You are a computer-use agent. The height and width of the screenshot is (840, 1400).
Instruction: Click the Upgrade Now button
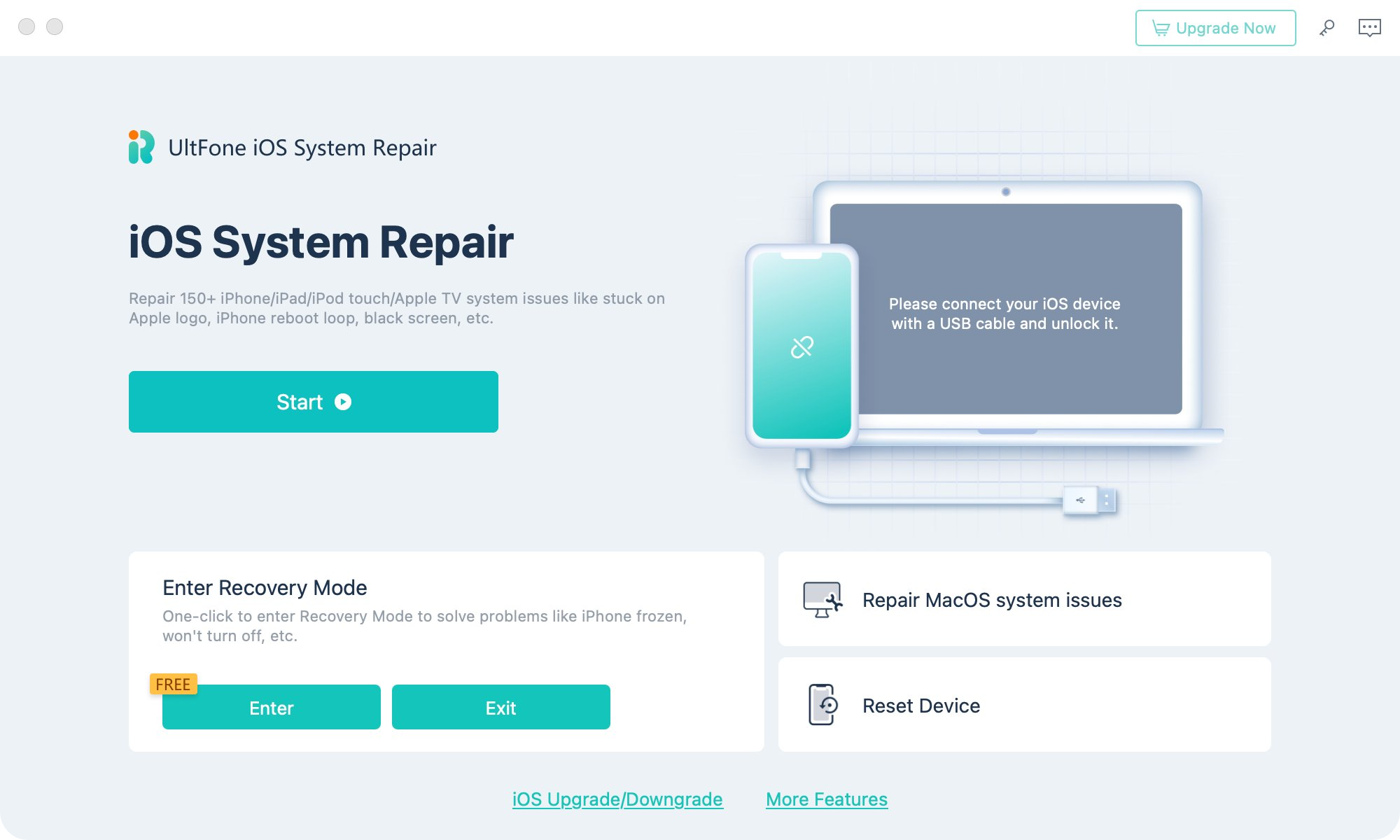point(1215,28)
